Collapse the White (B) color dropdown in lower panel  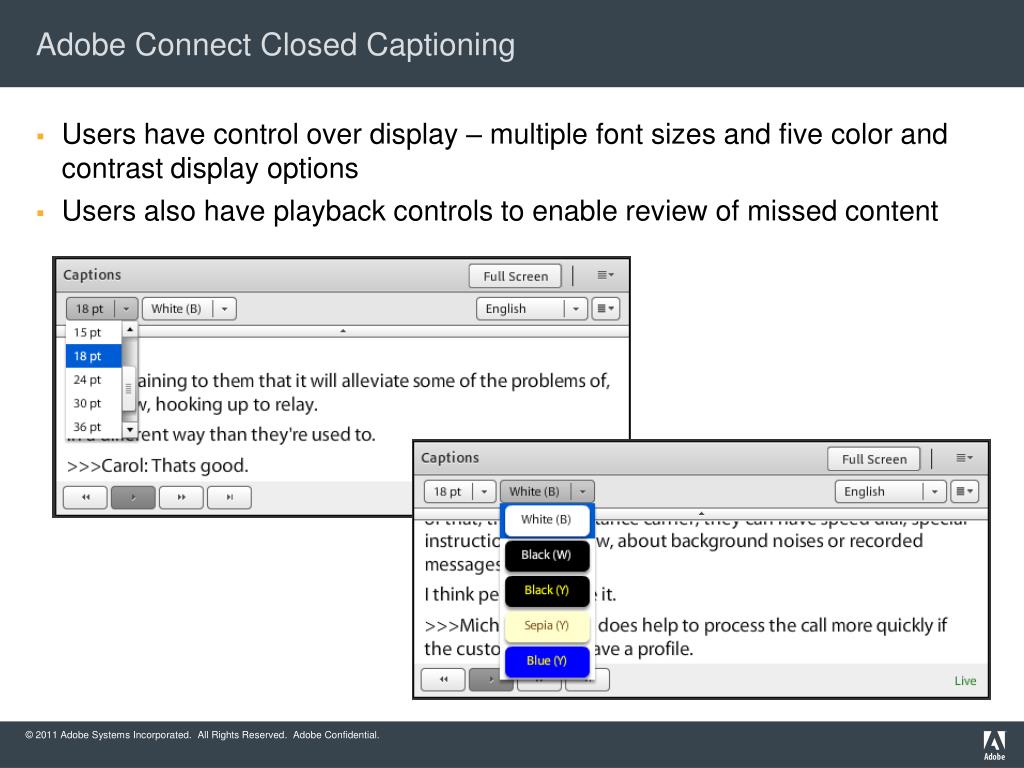547,491
